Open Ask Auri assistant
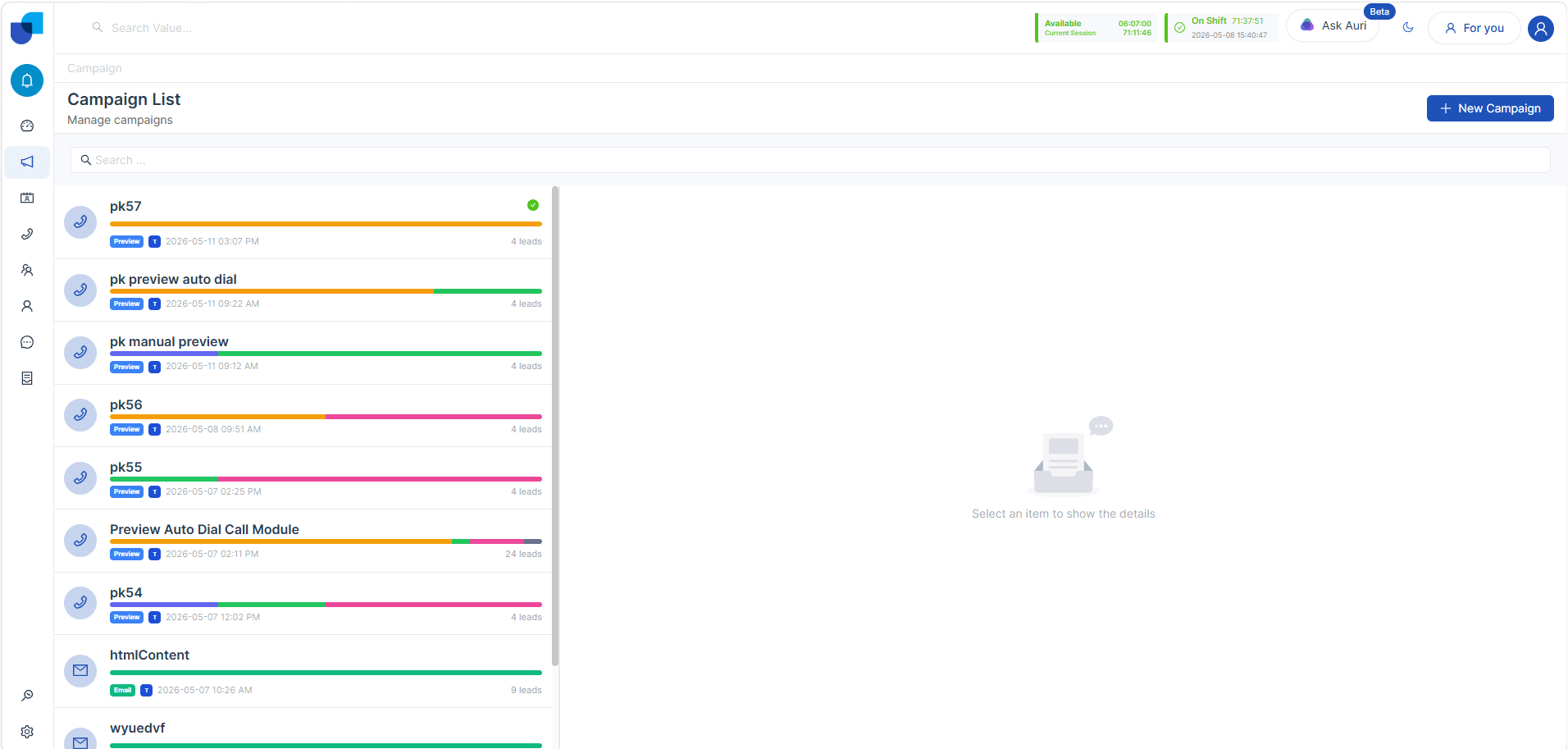The image size is (1568, 749). [x=1333, y=25]
